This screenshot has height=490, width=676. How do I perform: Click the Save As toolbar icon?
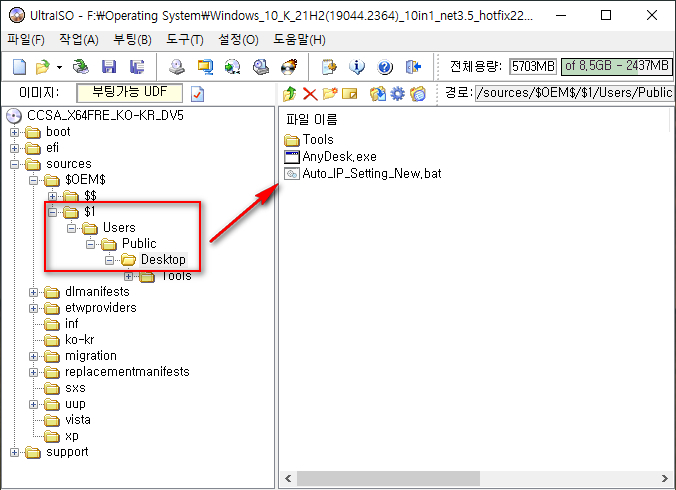pyautogui.click(x=137, y=67)
